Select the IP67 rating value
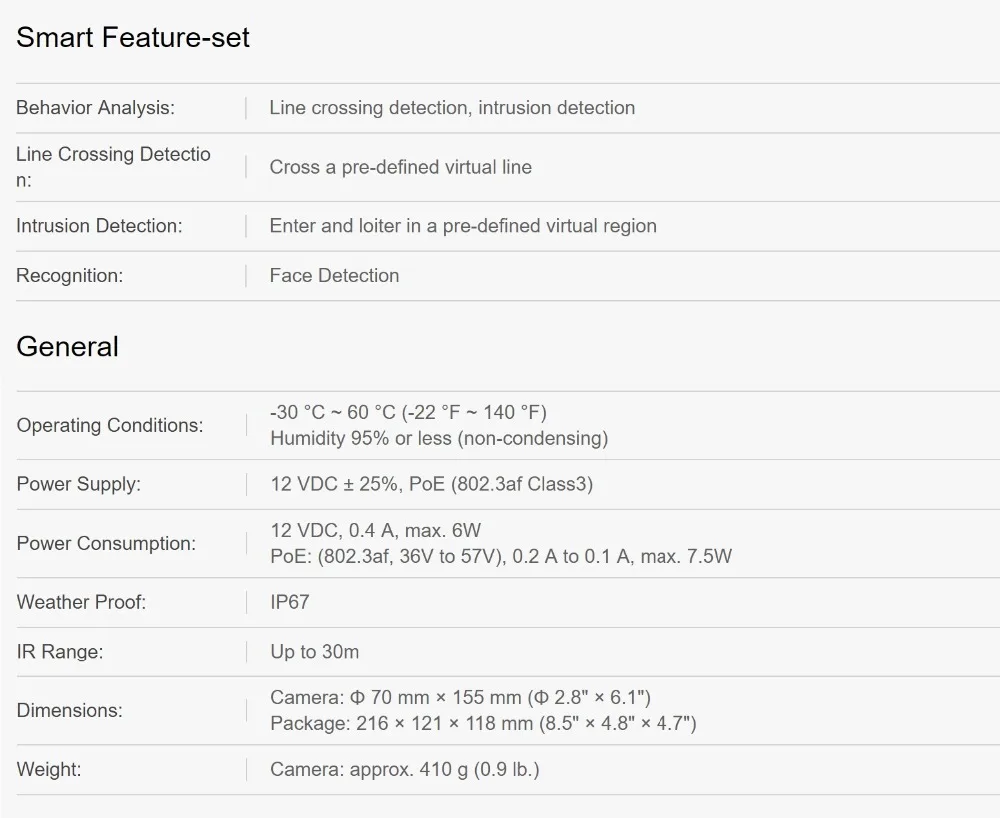The height and width of the screenshot is (818, 1000). click(290, 603)
